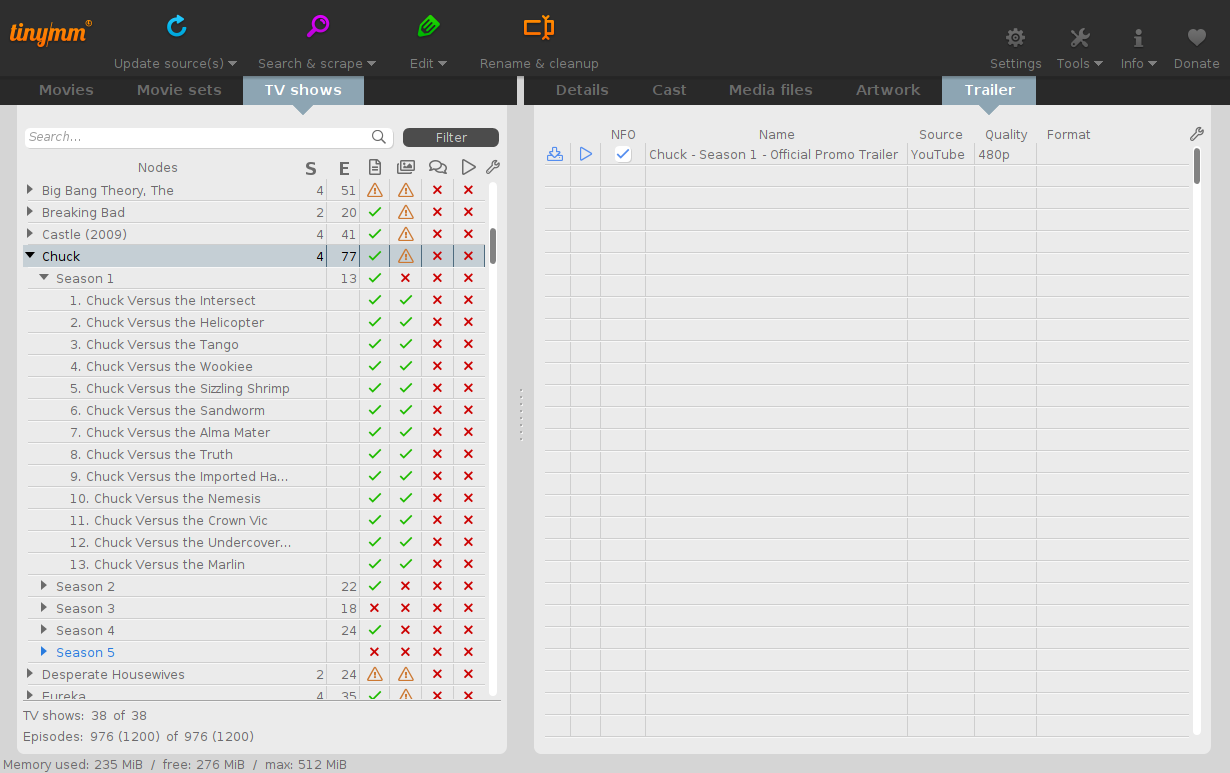Click the trailer column header play icon
The image size is (1230, 773).
click(468, 167)
